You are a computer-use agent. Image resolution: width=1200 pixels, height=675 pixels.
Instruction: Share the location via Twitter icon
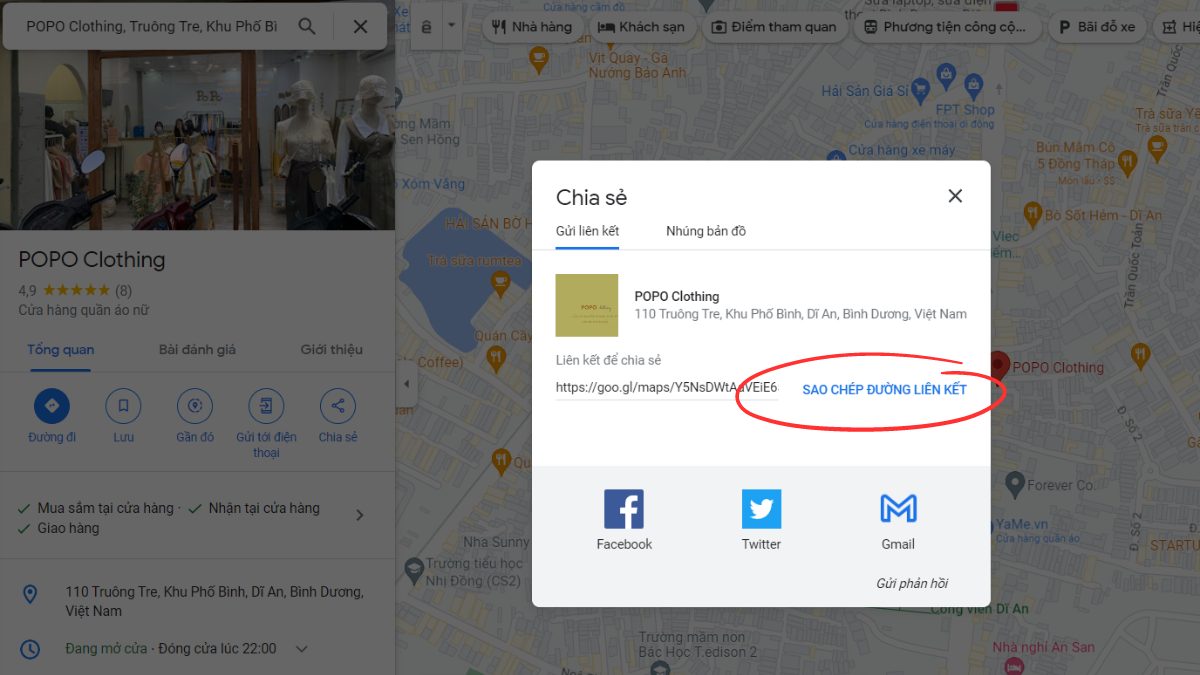click(761, 509)
